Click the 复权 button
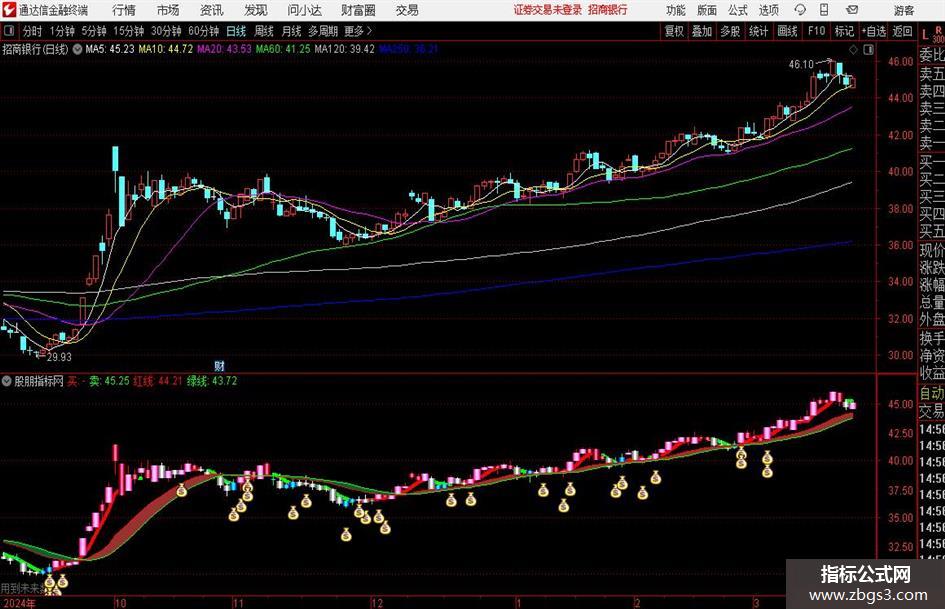The height and width of the screenshot is (609, 945). point(674,31)
